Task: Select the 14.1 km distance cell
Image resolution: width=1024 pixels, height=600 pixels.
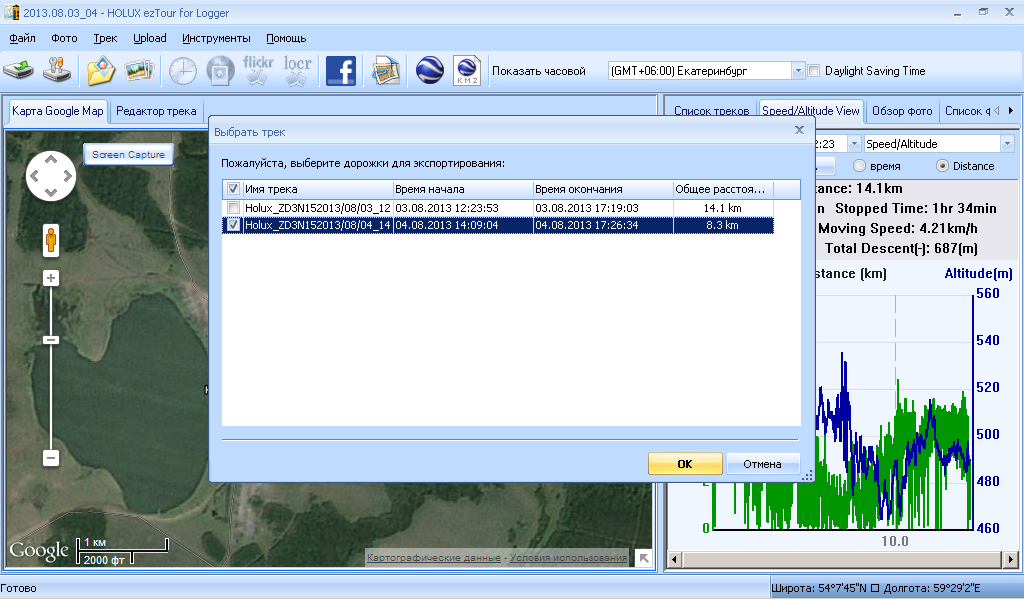Action: 723,208
